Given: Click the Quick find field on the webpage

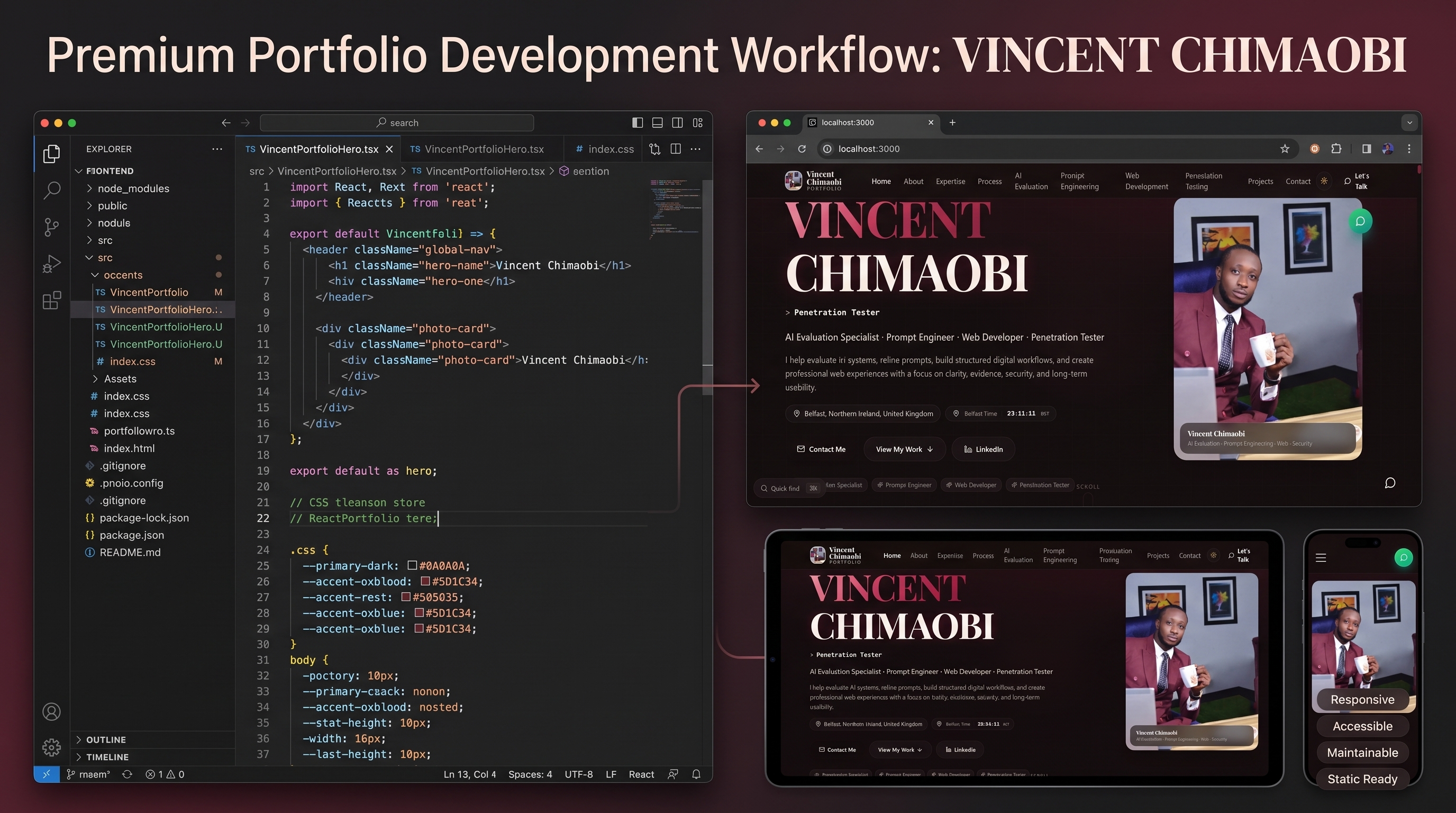Looking at the screenshot, I should tap(789, 488).
